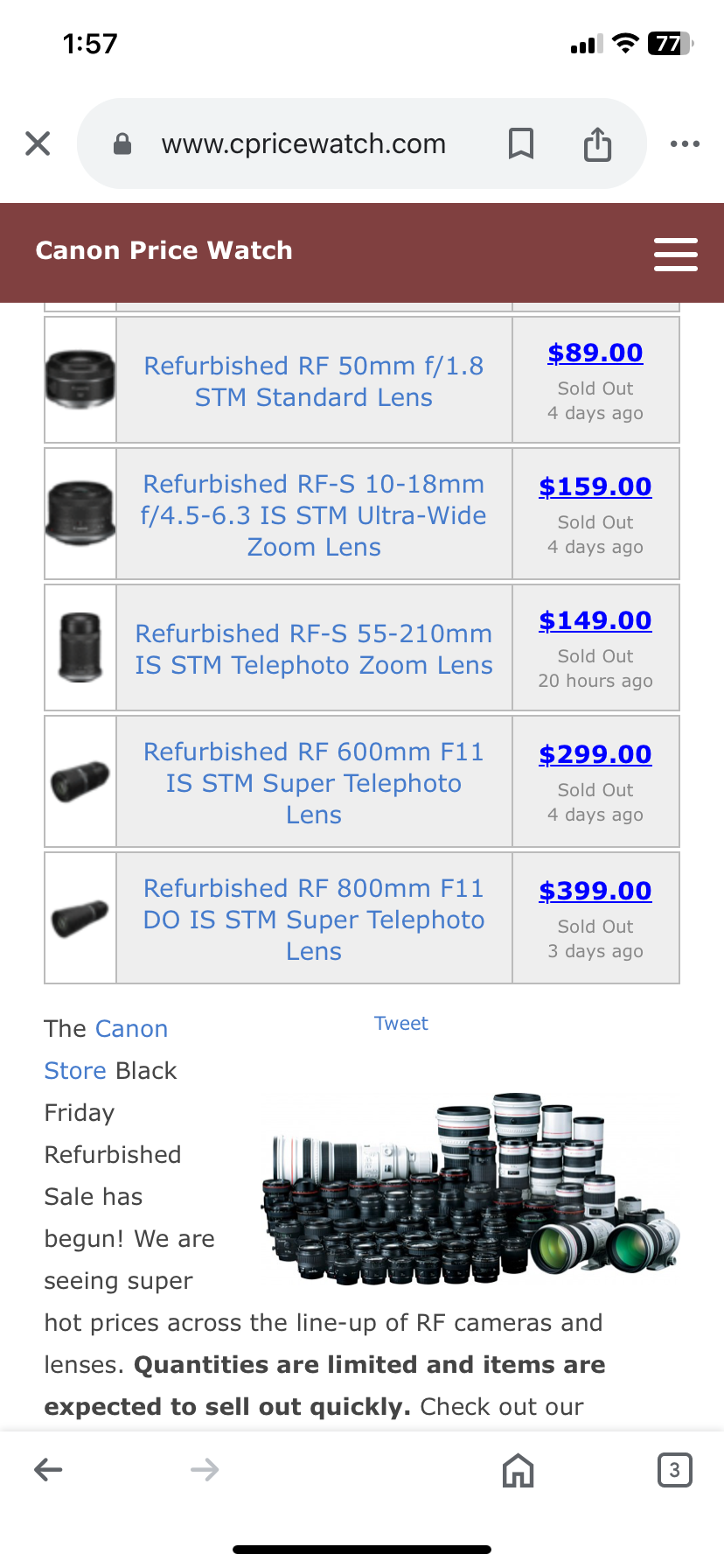724x1568 pixels.
Task: Click the $89.00 price link
Action: click(595, 353)
